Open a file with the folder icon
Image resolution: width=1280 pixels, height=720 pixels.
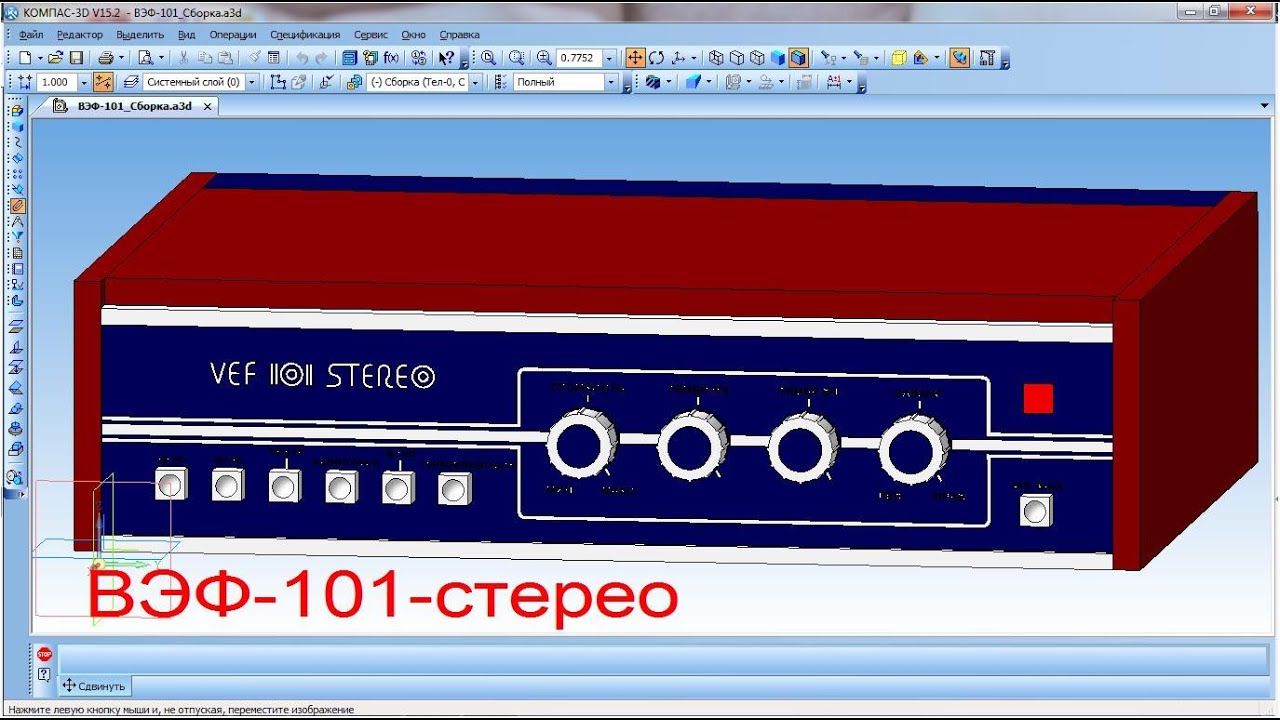[x=55, y=58]
